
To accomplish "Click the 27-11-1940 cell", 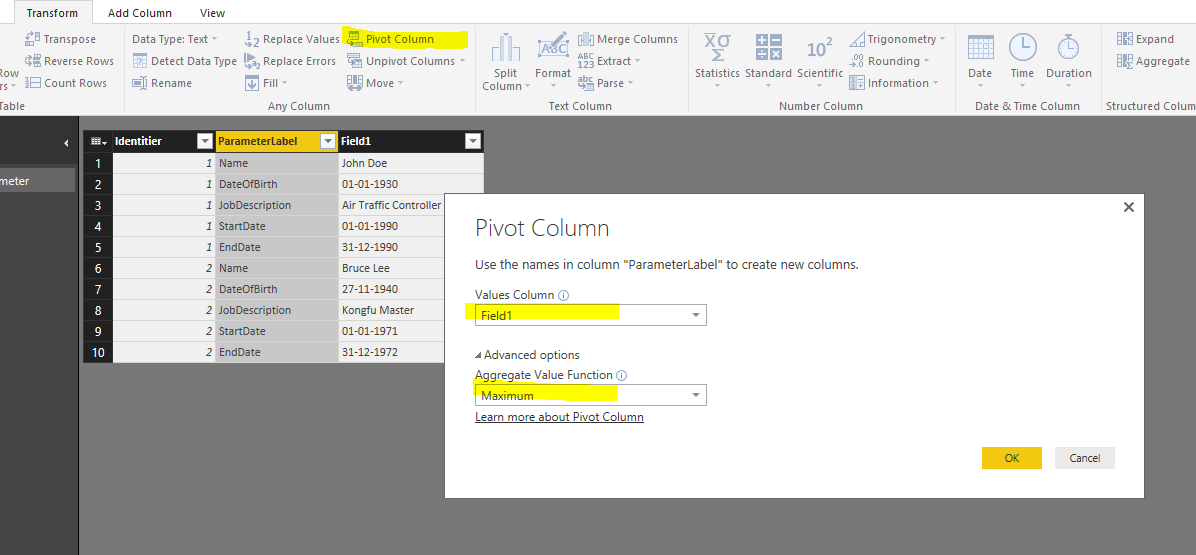I will click(391, 289).
